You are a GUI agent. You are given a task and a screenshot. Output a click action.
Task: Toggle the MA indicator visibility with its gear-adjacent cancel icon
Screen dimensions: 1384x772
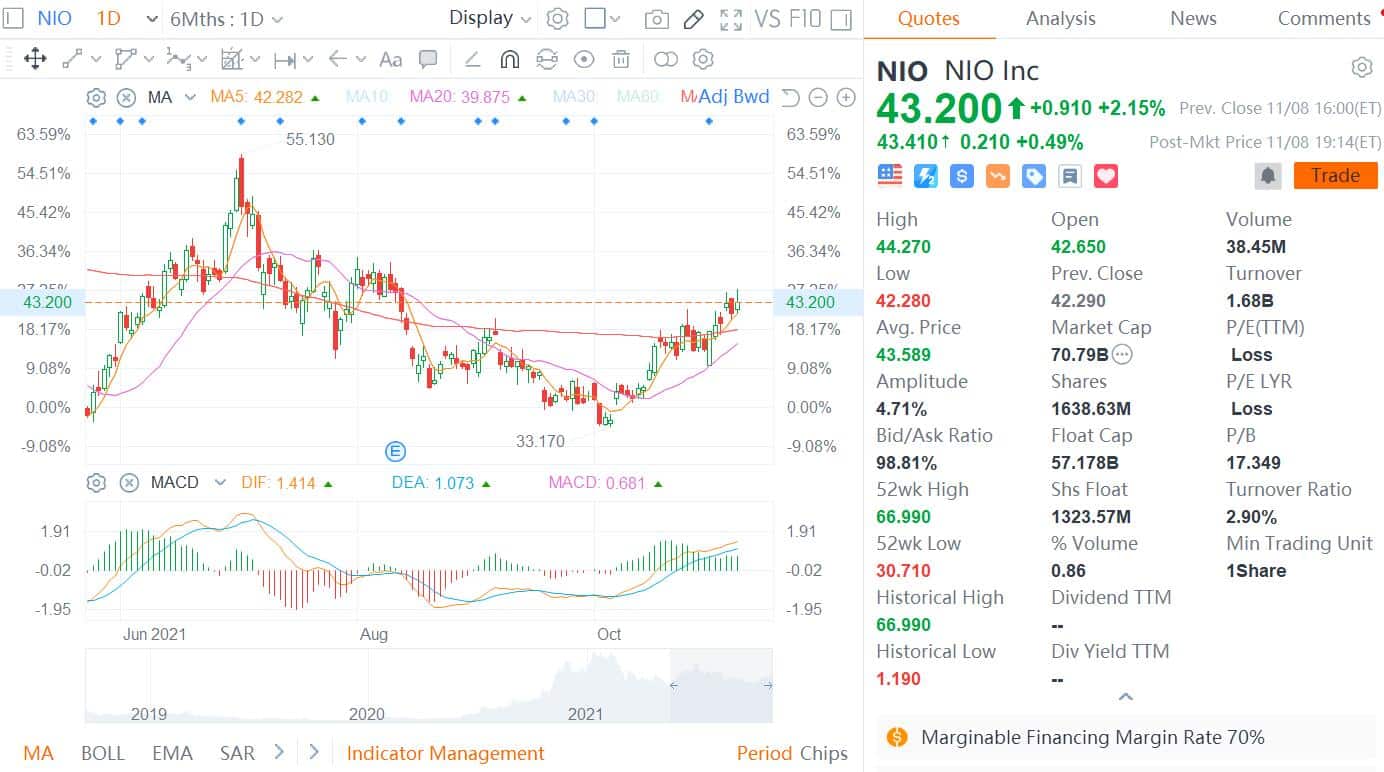point(128,98)
